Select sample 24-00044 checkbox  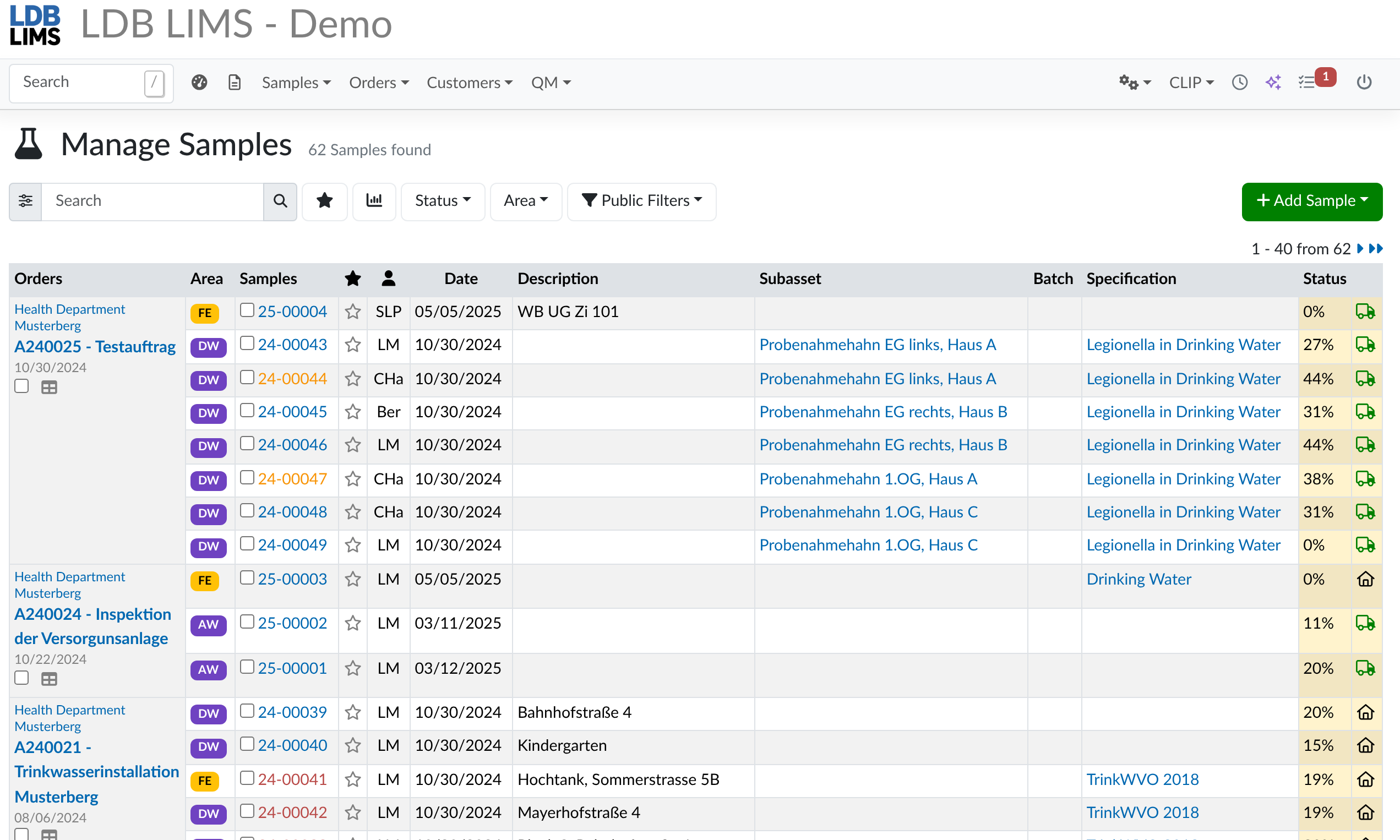tap(247, 377)
